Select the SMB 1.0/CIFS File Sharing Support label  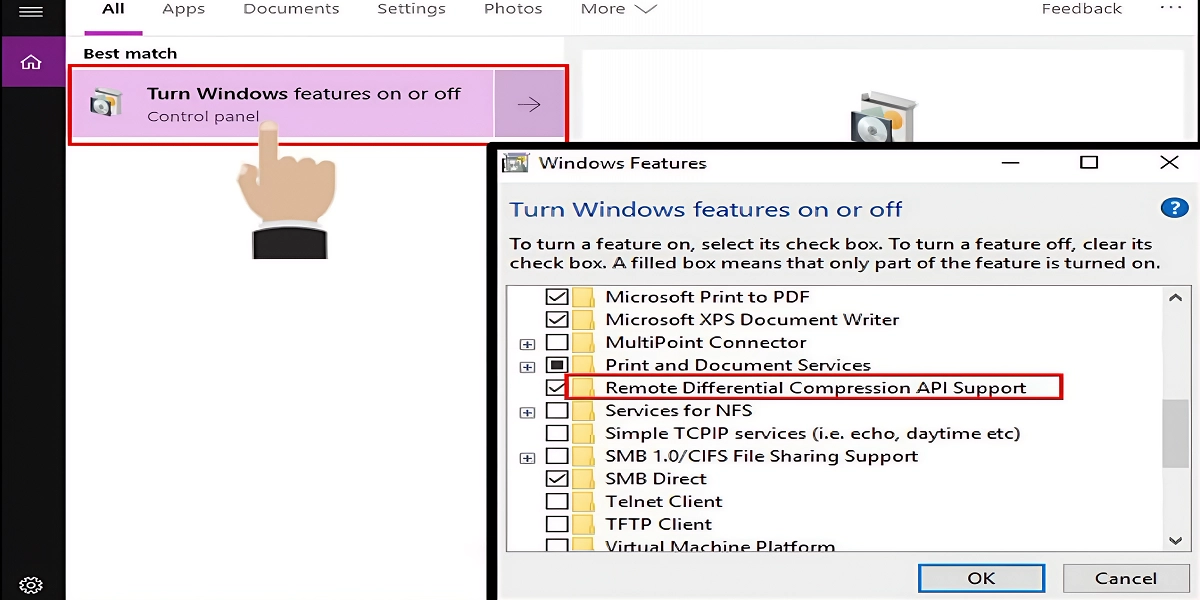[761, 457]
